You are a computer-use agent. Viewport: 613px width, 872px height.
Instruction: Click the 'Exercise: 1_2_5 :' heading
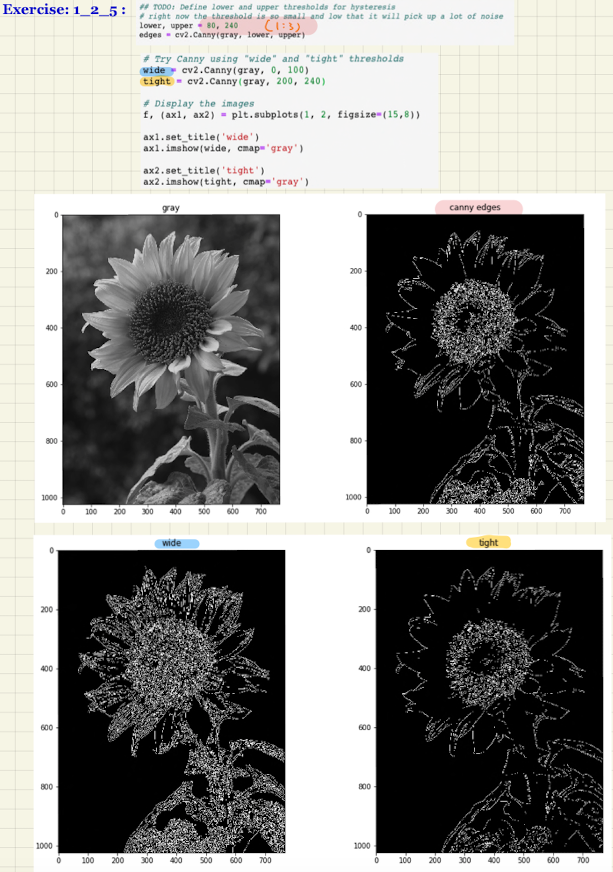(64, 9)
